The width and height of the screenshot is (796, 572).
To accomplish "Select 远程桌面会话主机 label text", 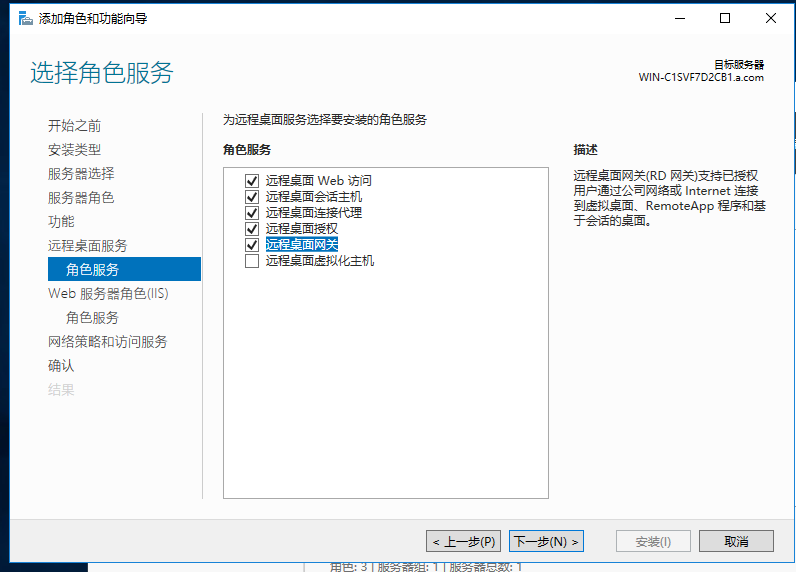I will pyautogui.click(x=314, y=197).
